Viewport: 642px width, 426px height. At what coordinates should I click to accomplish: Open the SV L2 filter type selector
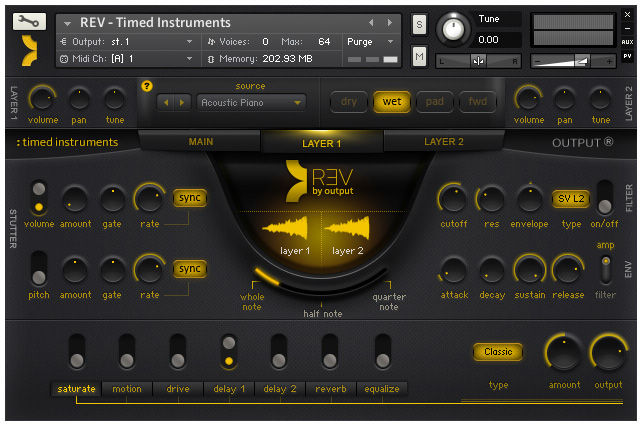pyautogui.click(x=571, y=199)
